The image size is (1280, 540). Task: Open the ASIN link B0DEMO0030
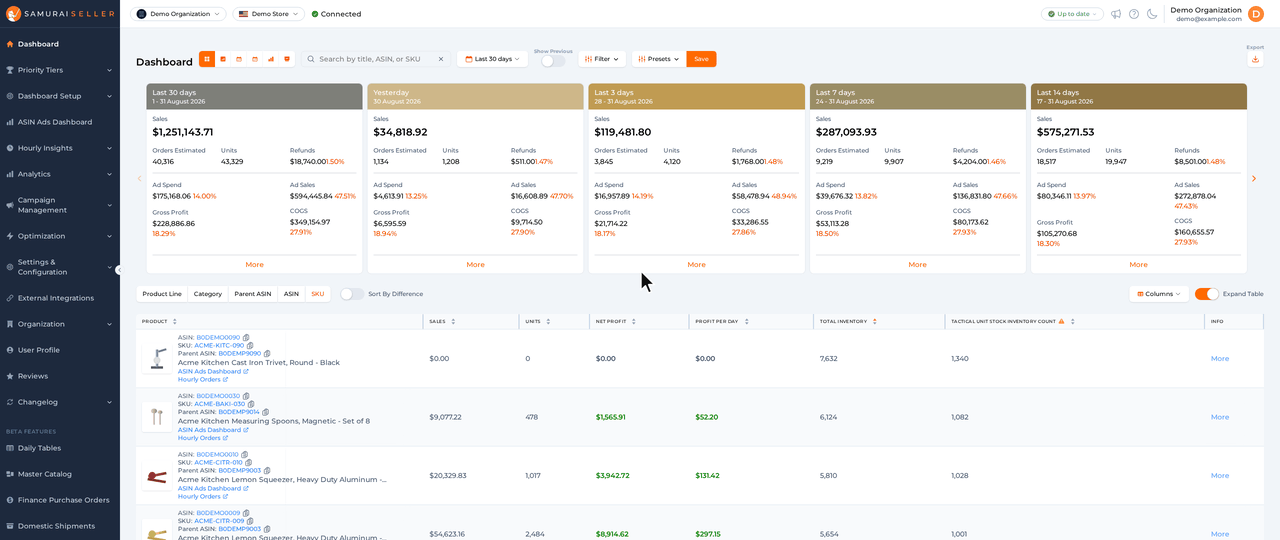(x=218, y=396)
